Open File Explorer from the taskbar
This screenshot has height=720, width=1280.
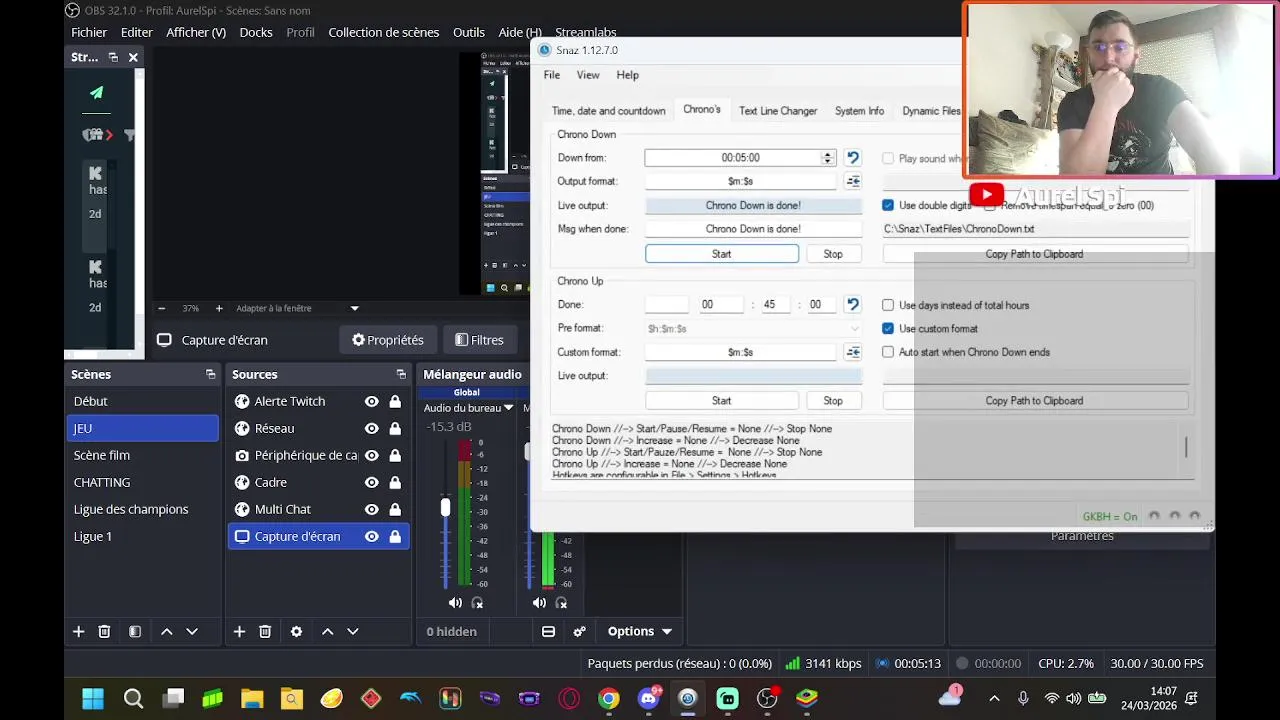coord(252,698)
